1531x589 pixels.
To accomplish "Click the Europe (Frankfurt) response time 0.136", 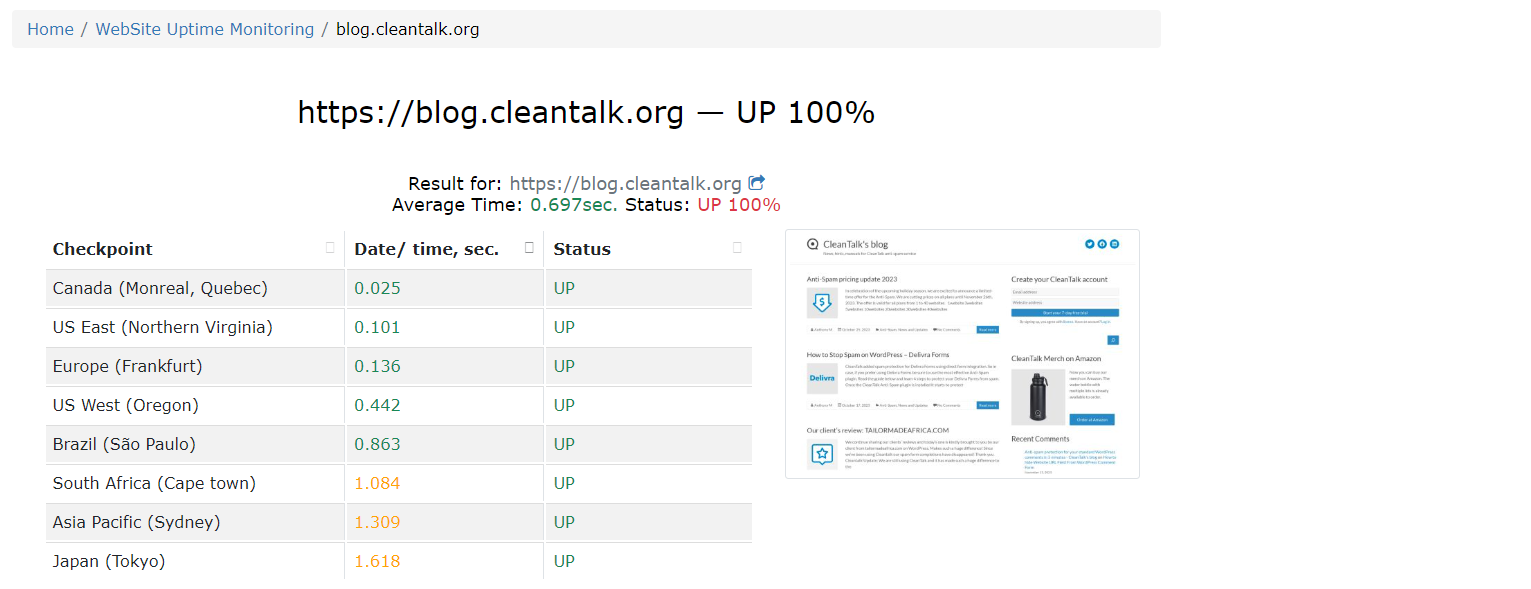I will 377,366.
